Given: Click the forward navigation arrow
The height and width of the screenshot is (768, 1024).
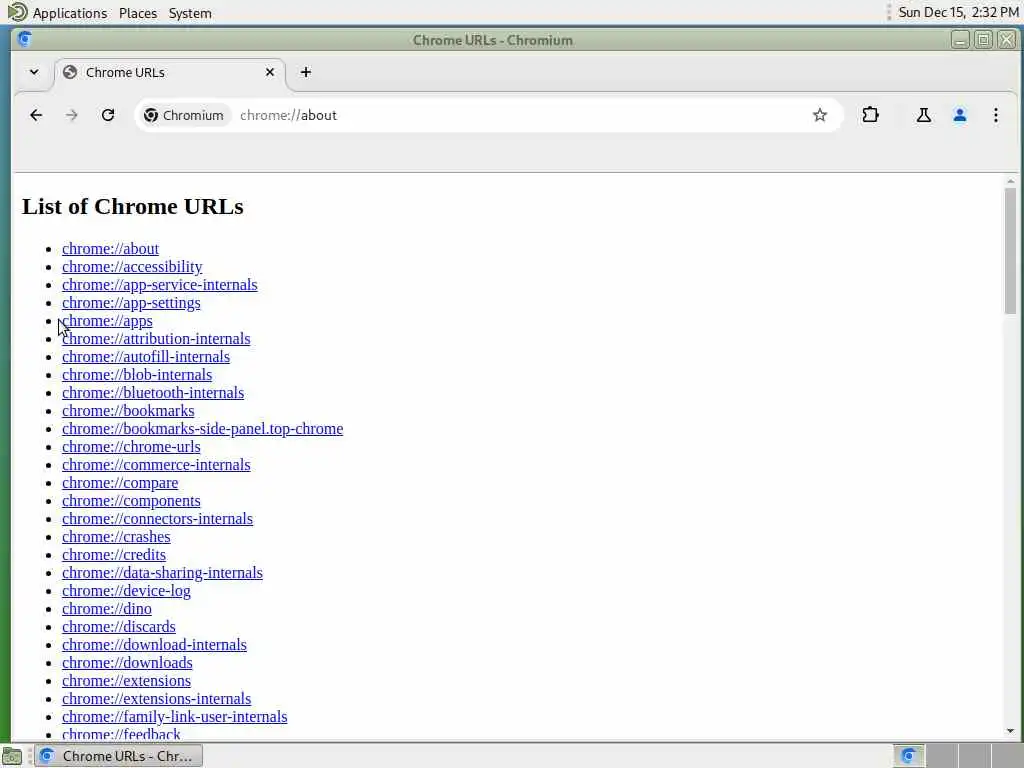Looking at the screenshot, I should coord(72,116).
